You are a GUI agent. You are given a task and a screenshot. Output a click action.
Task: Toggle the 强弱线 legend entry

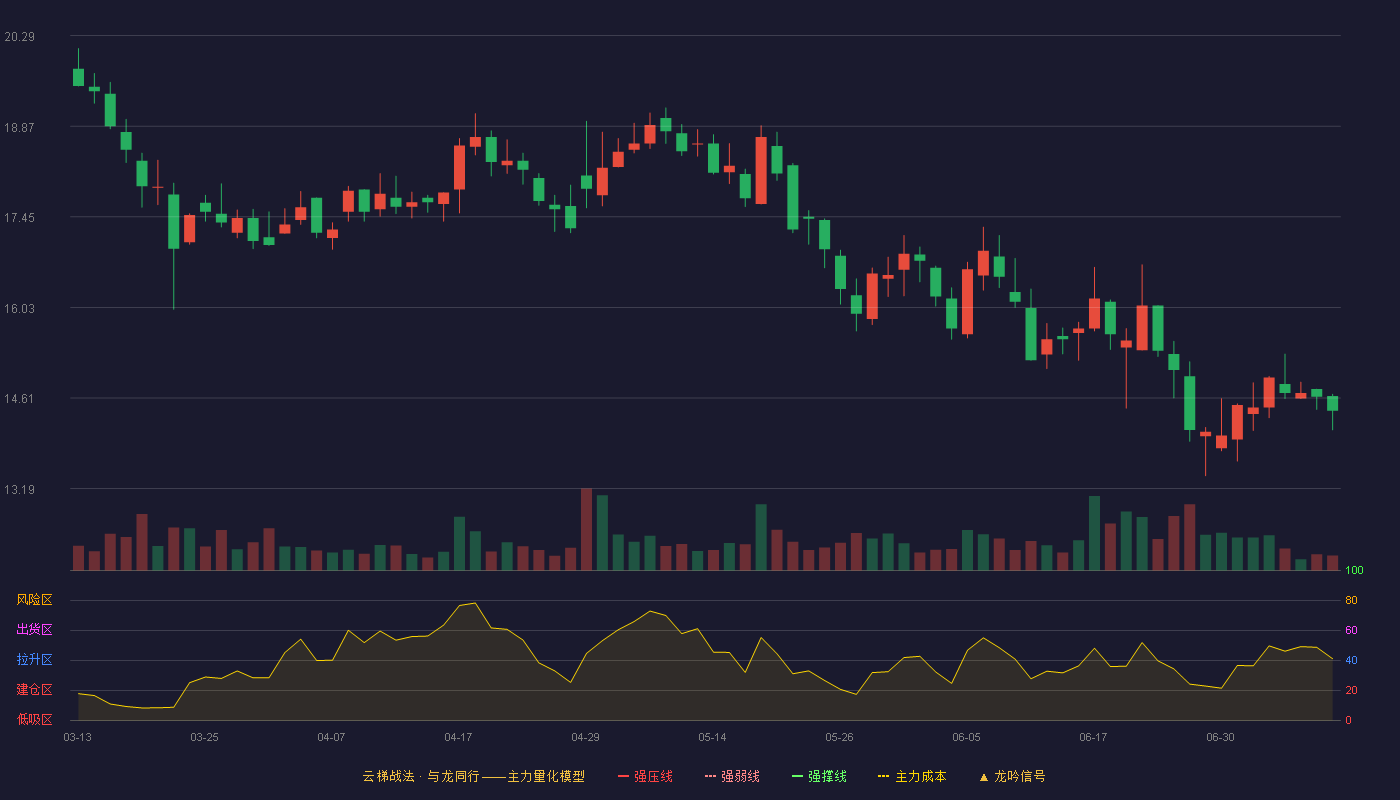tap(732, 776)
